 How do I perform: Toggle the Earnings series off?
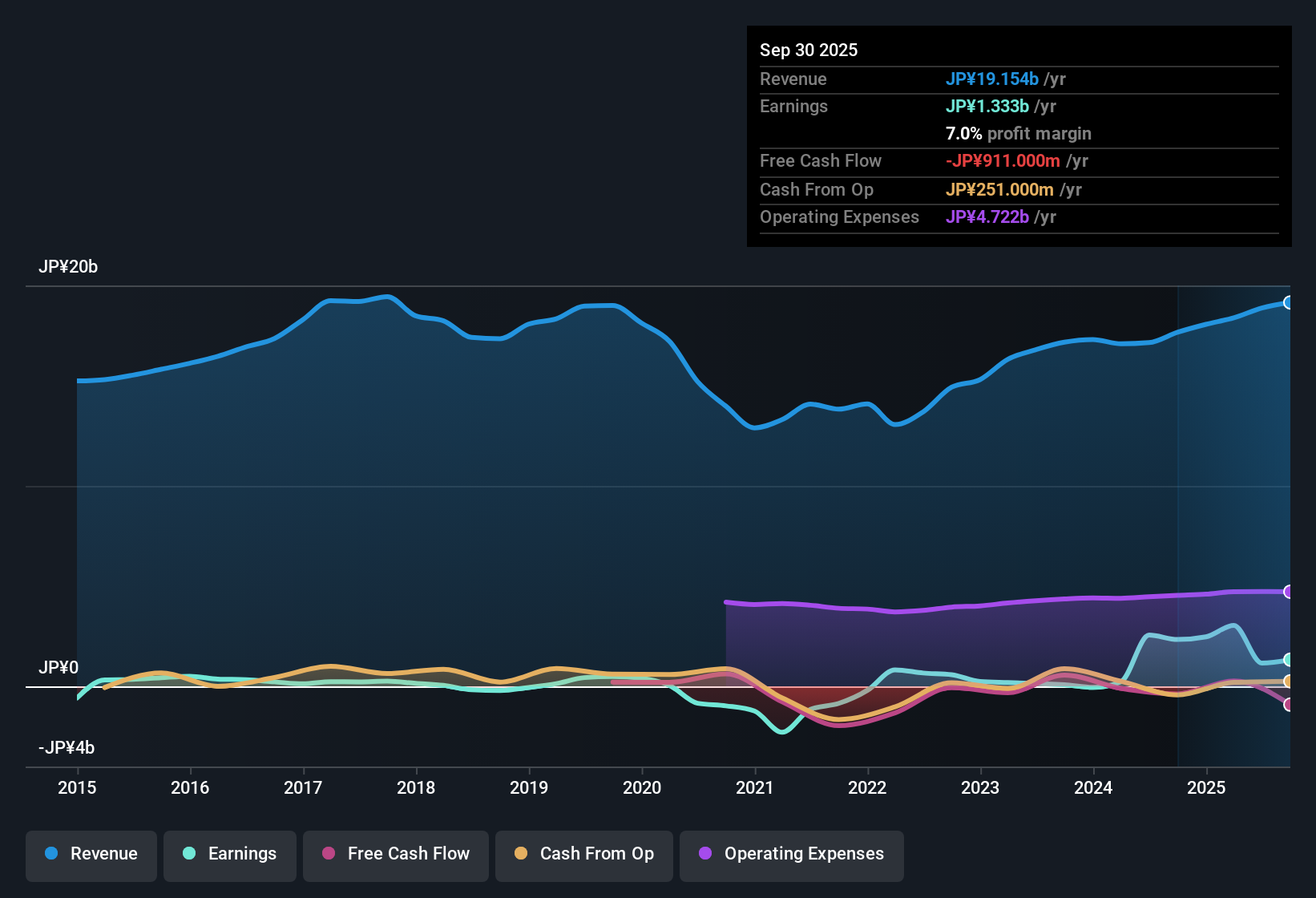[x=230, y=855]
